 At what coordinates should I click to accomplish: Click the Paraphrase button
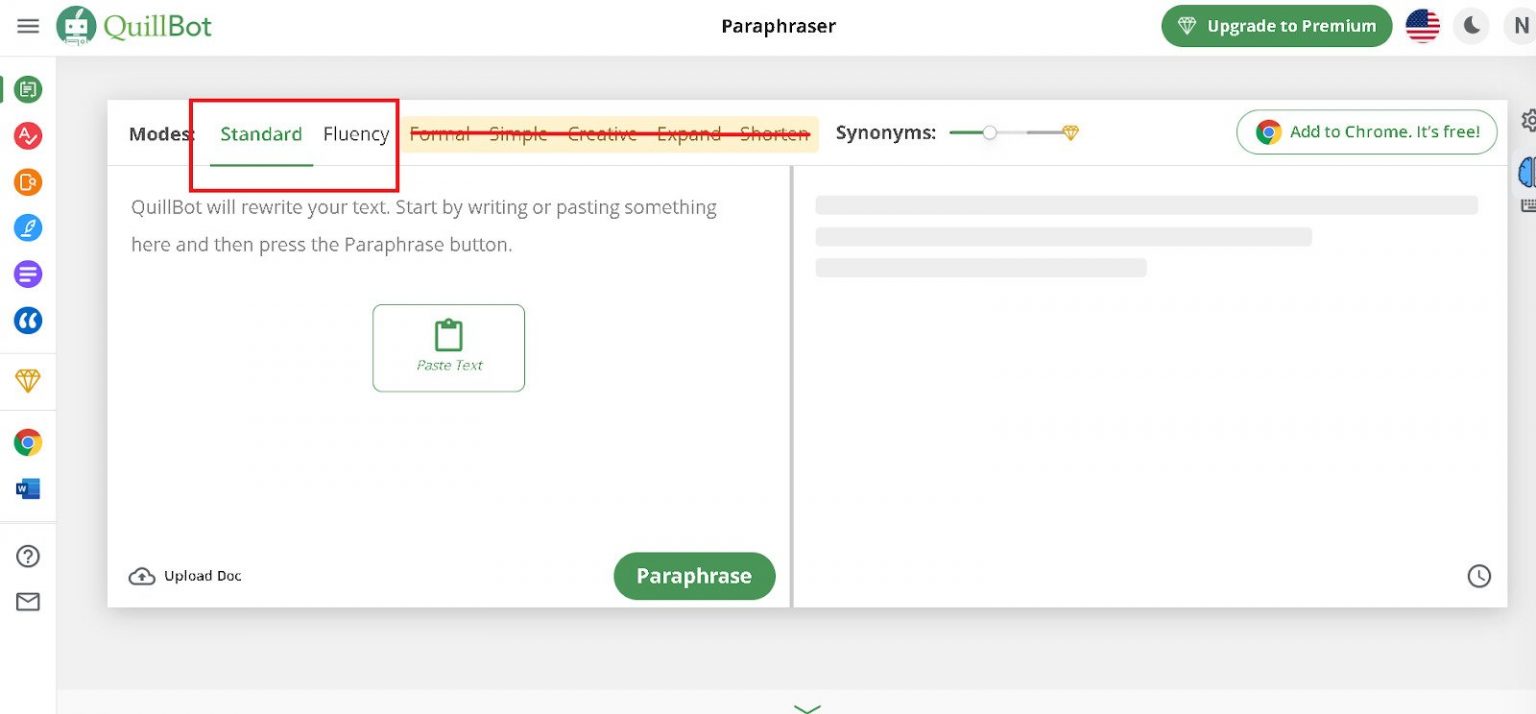(694, 576)
